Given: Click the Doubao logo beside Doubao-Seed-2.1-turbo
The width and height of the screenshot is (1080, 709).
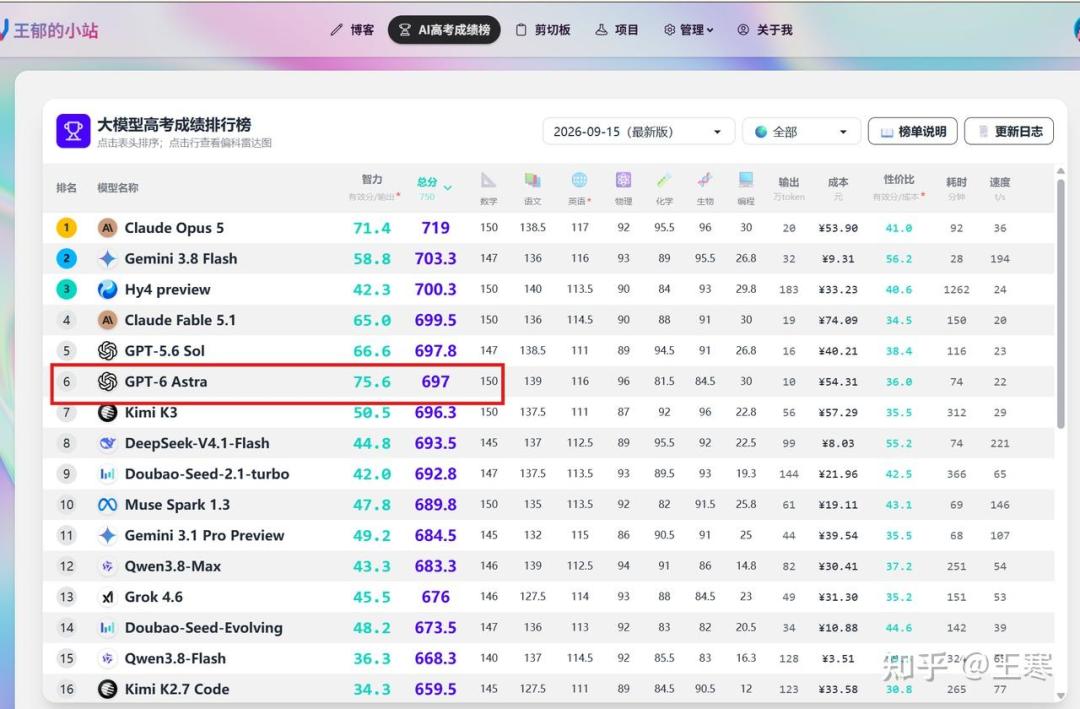Looking at the screenshot, I should (x=107, y=474).
